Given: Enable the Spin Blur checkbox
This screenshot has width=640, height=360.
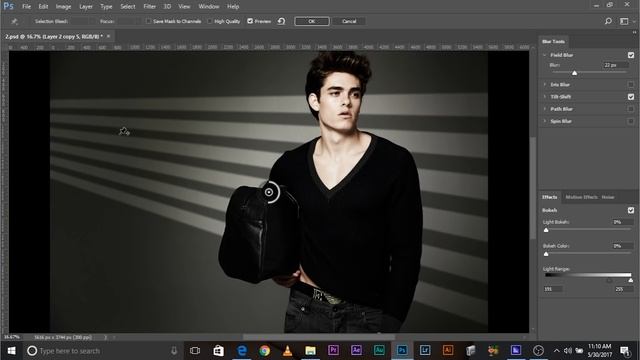Looking at the screenshot, I should (x=631, y=121).
